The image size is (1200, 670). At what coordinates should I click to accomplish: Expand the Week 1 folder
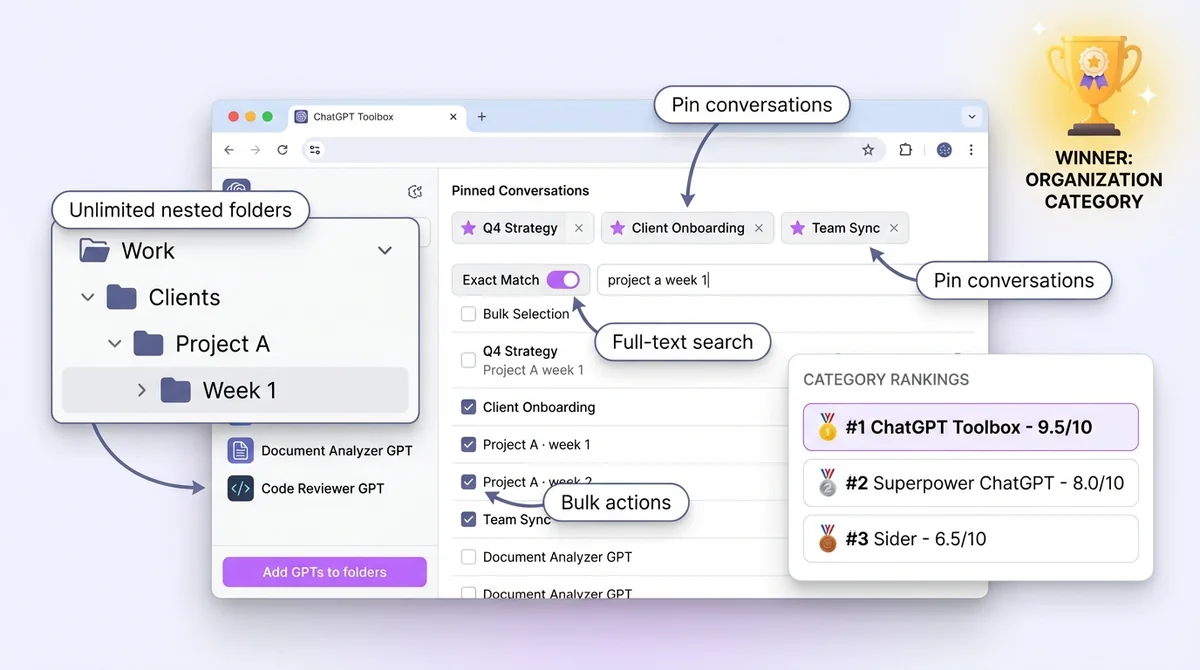[x=143, y=390]
